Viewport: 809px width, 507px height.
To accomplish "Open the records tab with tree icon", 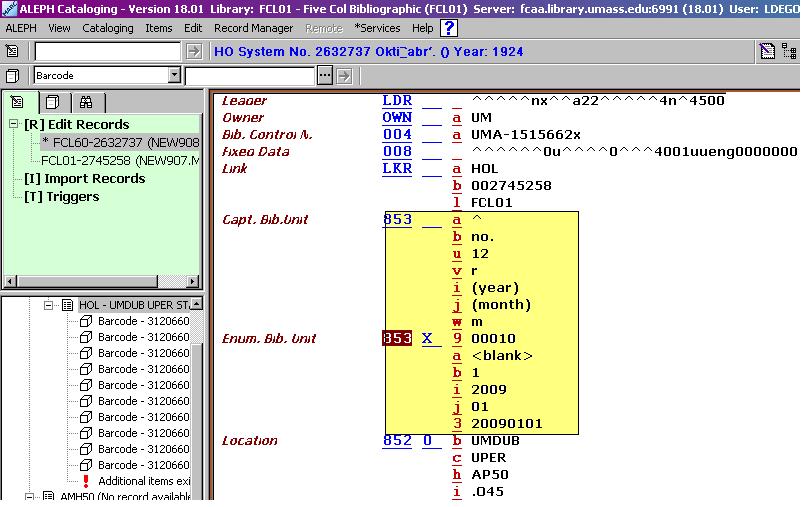I will pyautogui.click(x=19, y=102).
